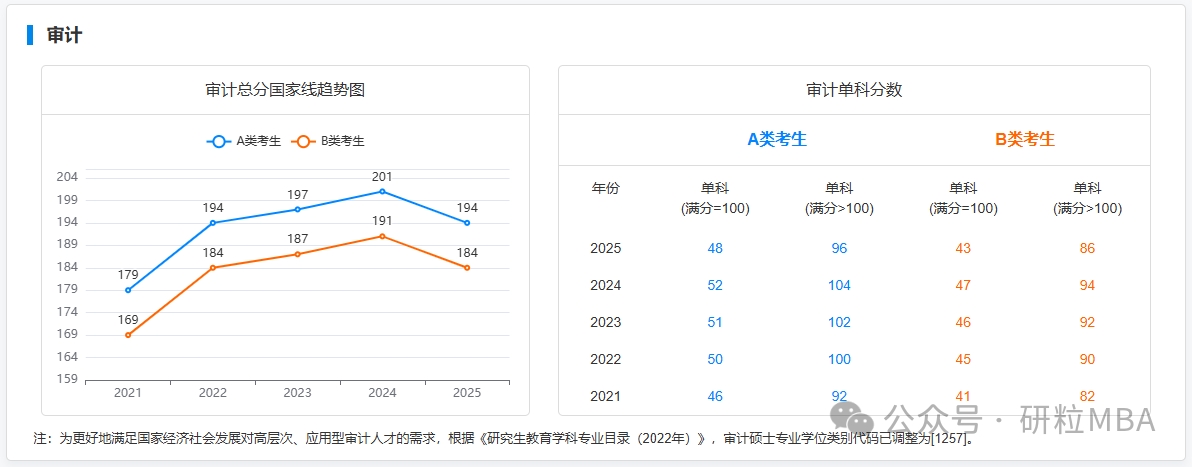The height and width of the screenshot is (467, 1192).
Task: Click the 2025 row A类 score 96
Action: (x=839, y=249)
